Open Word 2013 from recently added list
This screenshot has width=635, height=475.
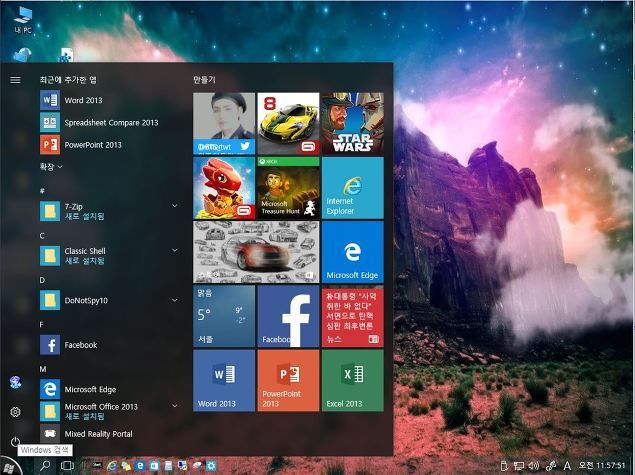pos(109,100)
